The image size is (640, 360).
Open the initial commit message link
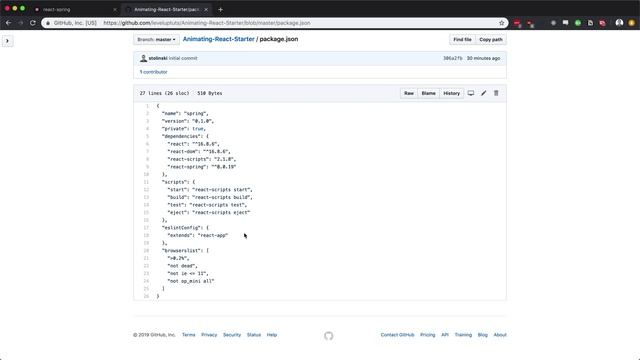pos(183,58)
